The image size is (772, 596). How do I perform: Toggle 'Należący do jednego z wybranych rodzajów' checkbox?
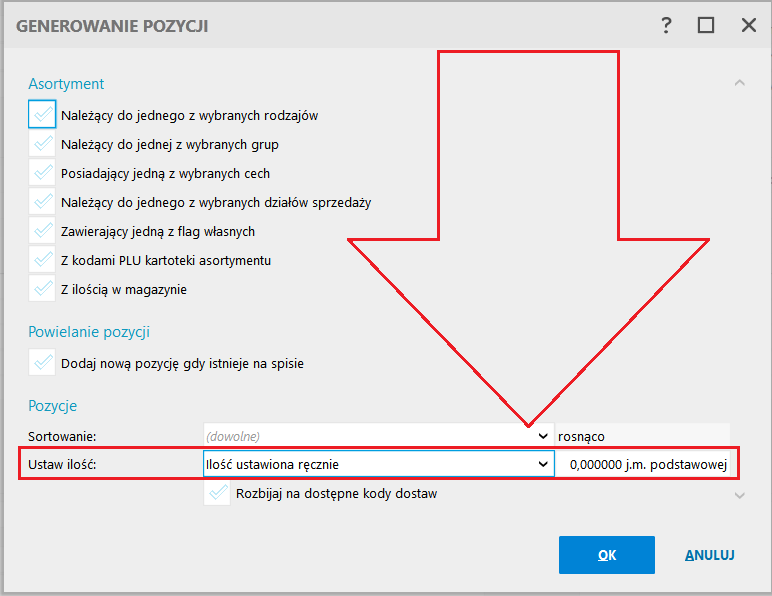pyautogui.click(x=42, y=115)
